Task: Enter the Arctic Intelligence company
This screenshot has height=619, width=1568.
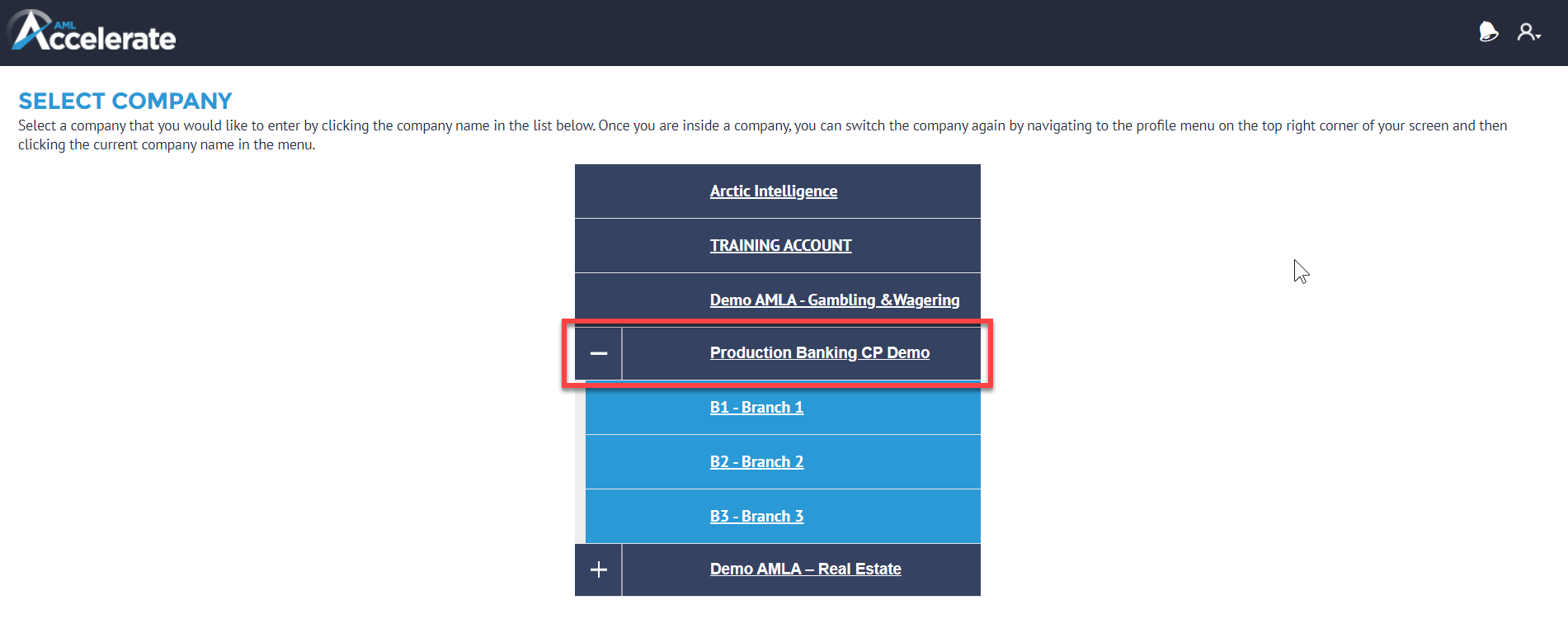Action: pyautogui.click(x=774, y=191)
